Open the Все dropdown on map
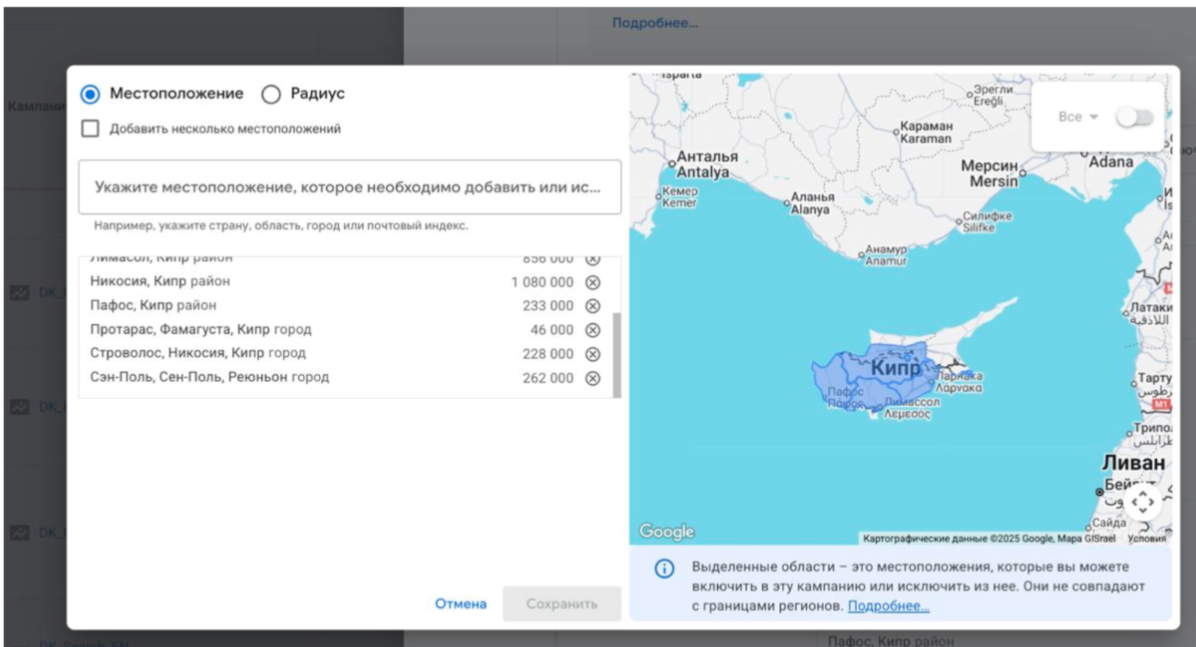This screenshot has width=1196, height=647. pos(1078,117)
